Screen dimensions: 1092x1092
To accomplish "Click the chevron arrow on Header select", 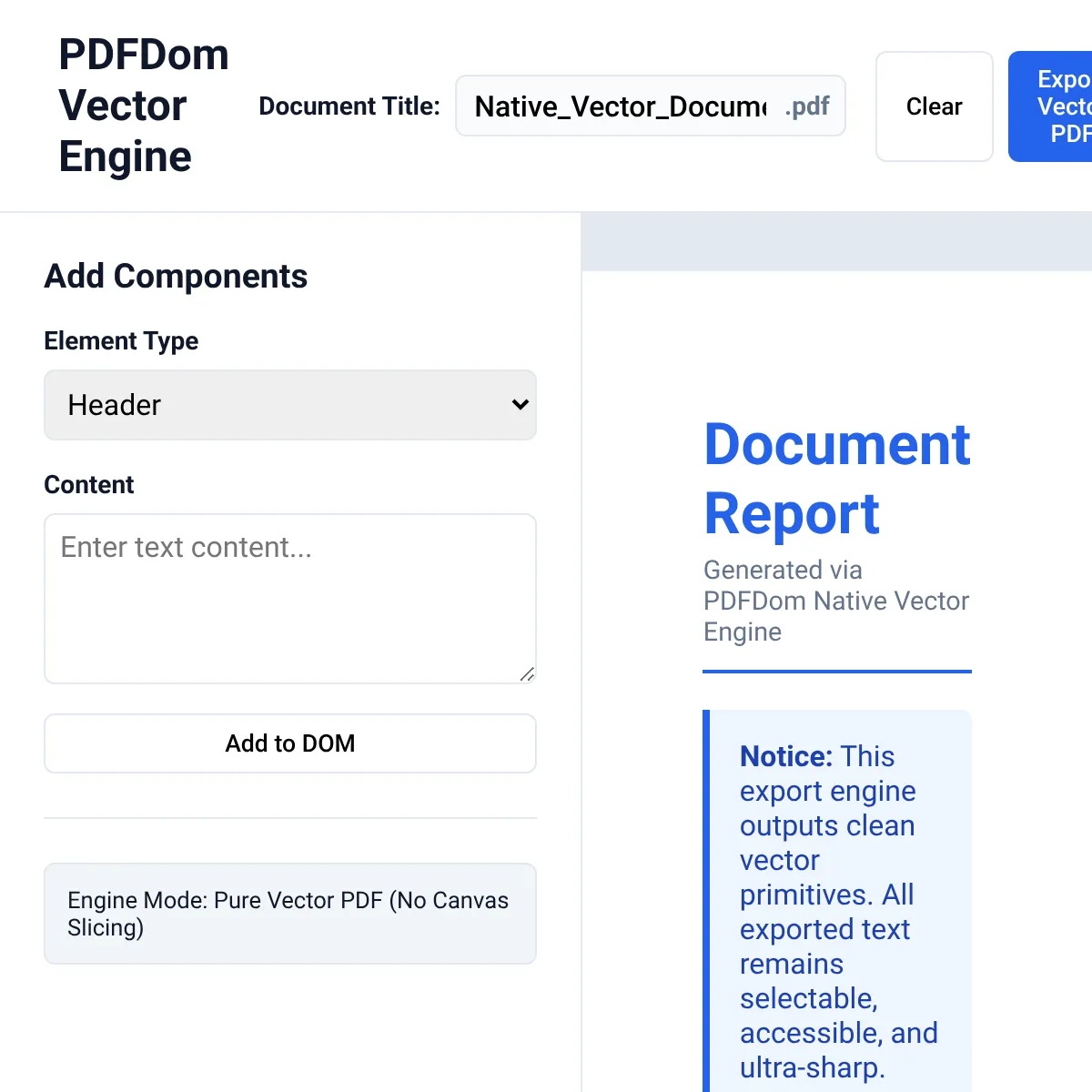I will click(x=520, y=405).
